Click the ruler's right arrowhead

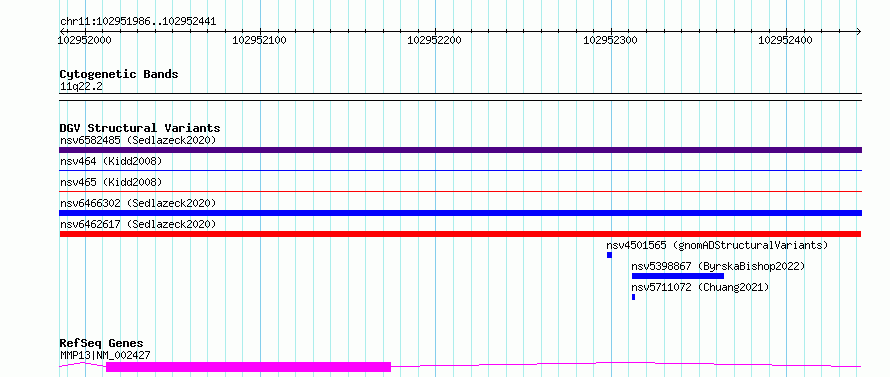tap(858, 31)
